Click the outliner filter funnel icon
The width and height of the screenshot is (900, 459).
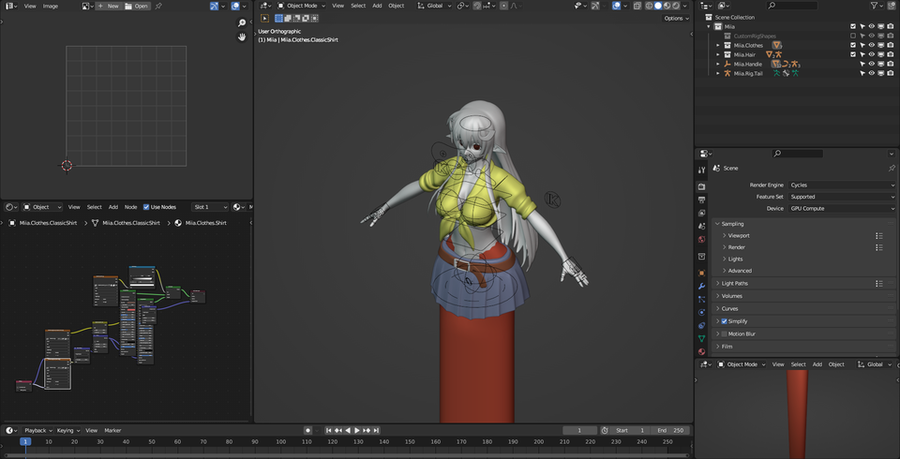tap(872, 5)
